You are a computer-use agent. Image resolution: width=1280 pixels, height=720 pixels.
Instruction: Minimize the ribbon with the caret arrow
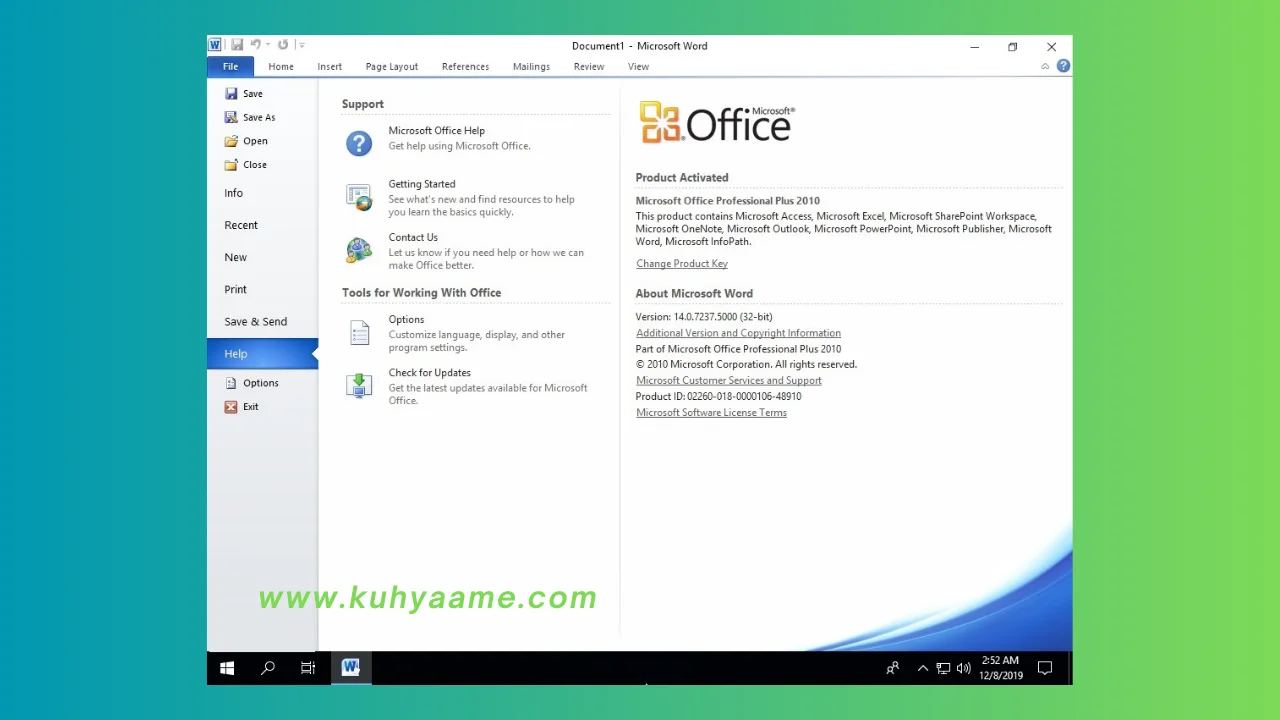[1045, 67]
